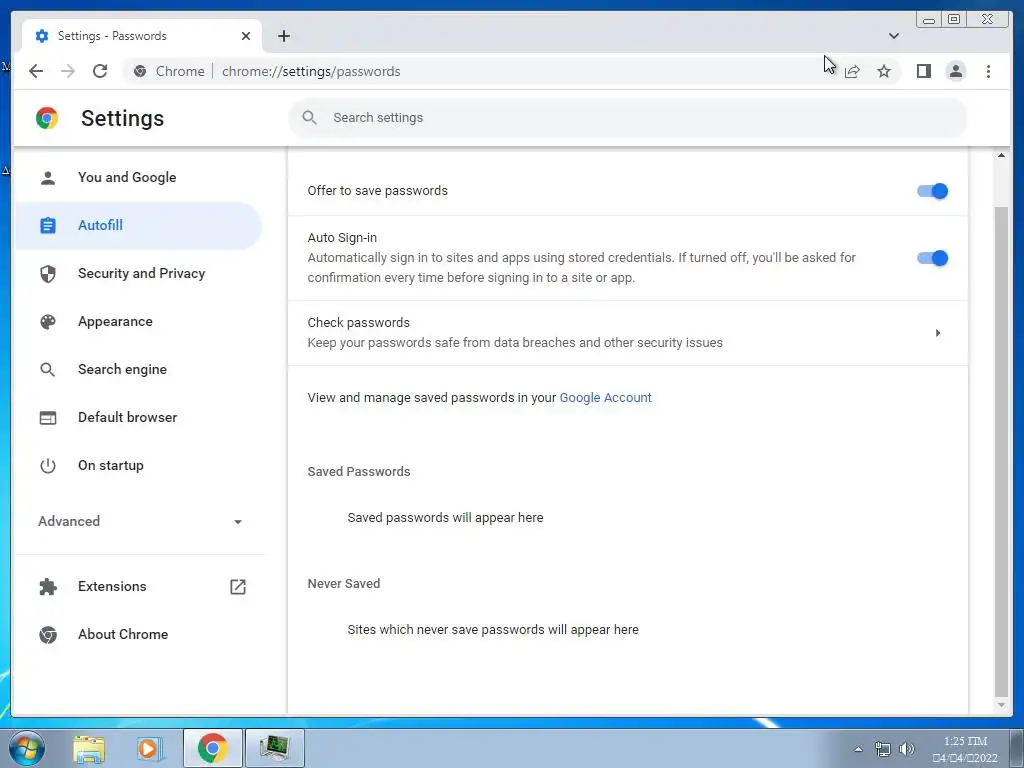Open On startup settings
This screenshot has height=768, width=1024.
(138, 466)
